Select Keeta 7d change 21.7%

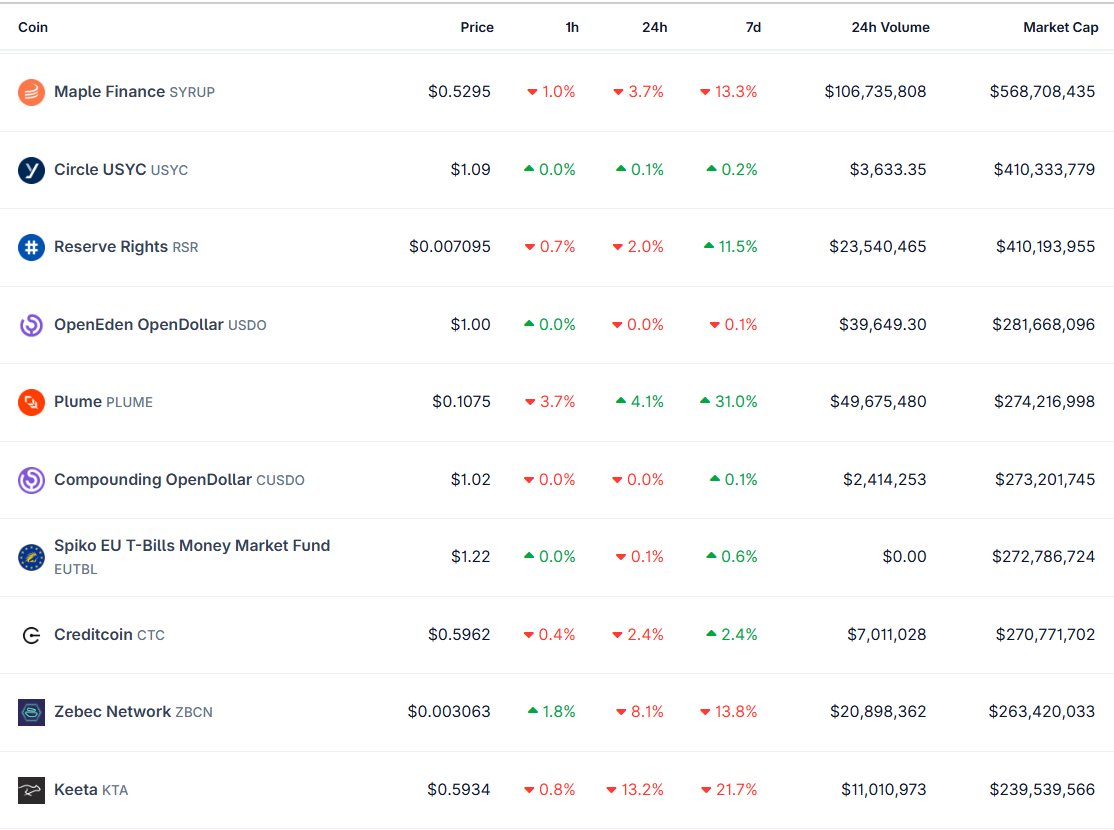730,789
